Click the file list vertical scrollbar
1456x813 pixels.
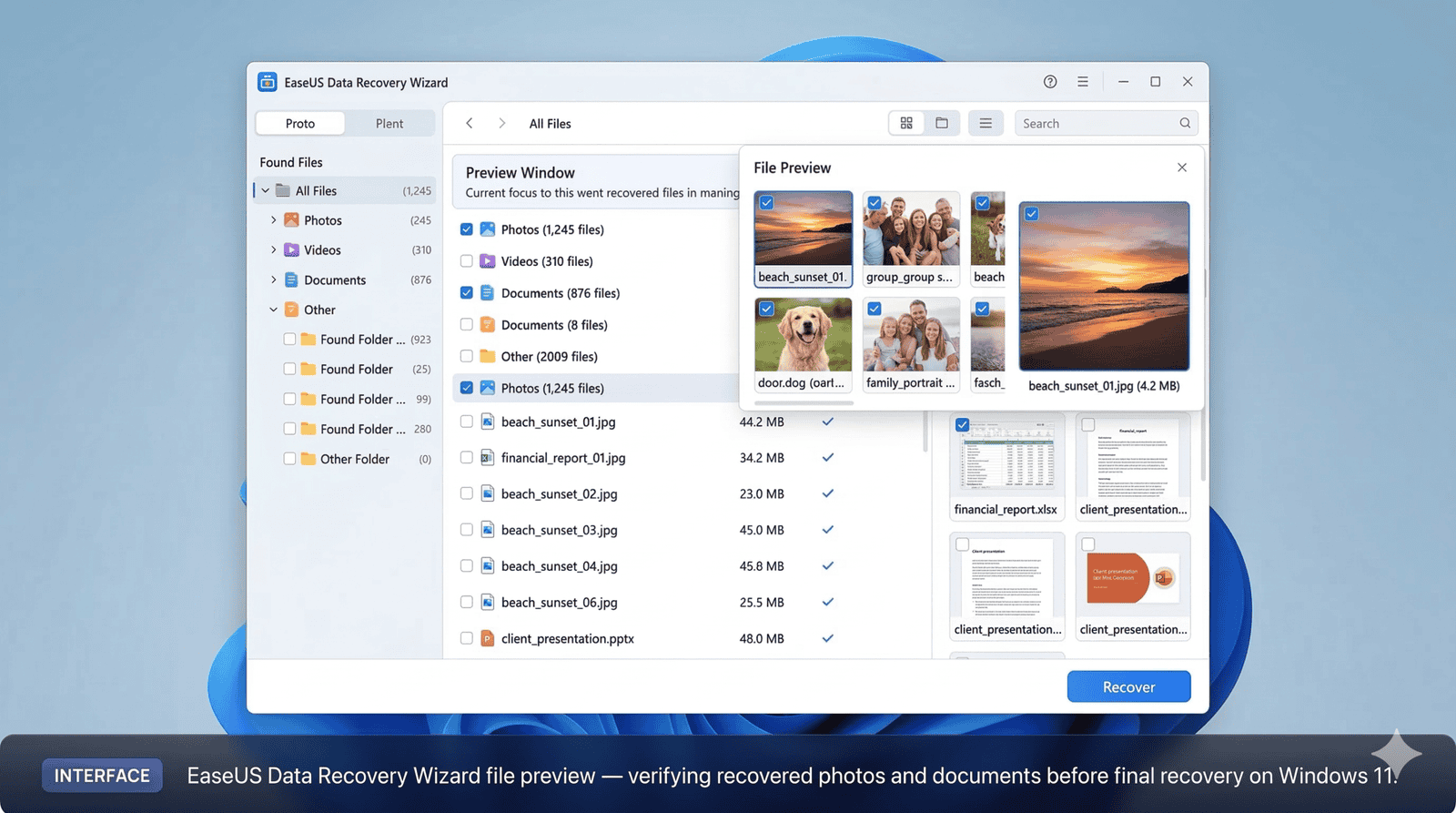925,430
